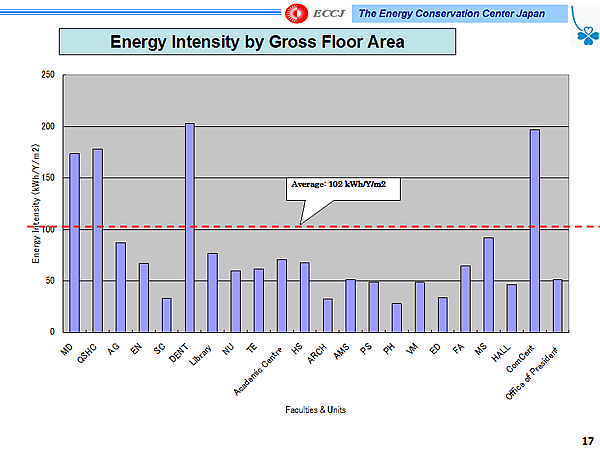This screenshot has height=450, width=600.
Task: Click the QSHC axis label
Action: (x=87, y=354)
